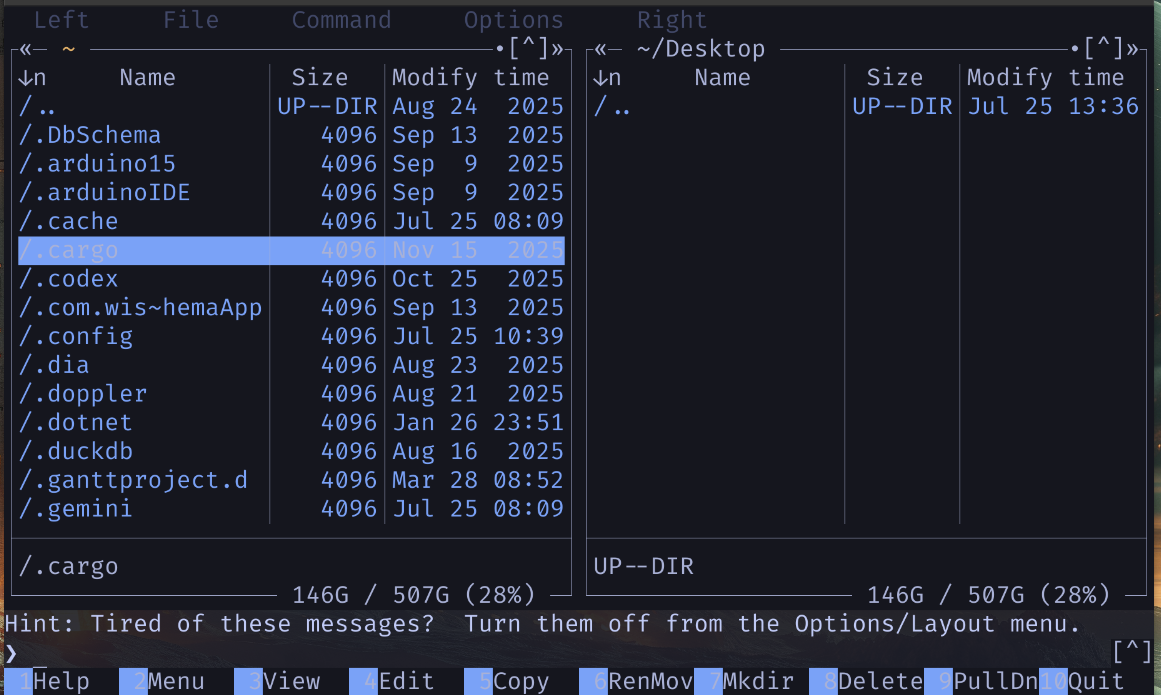
Task: Select the /.ganttproject.d directory row
Action: coord(291,480)
